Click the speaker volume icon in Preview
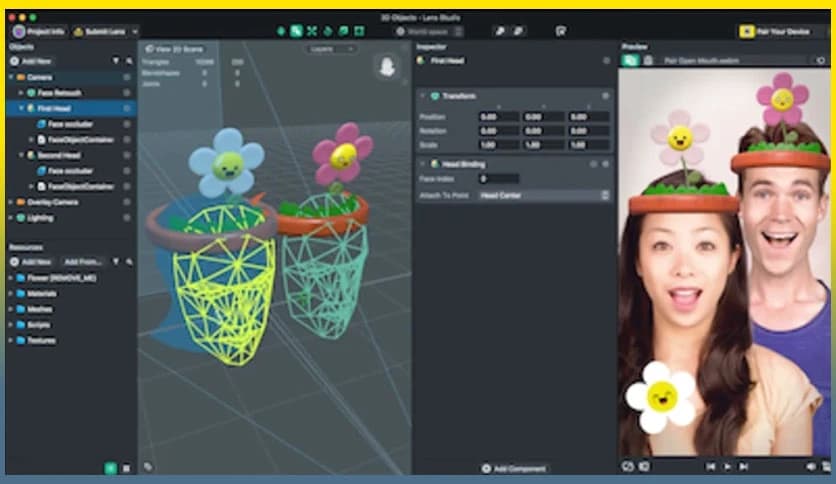The width and height of the screenshot is (836, 484). [810, 466]
